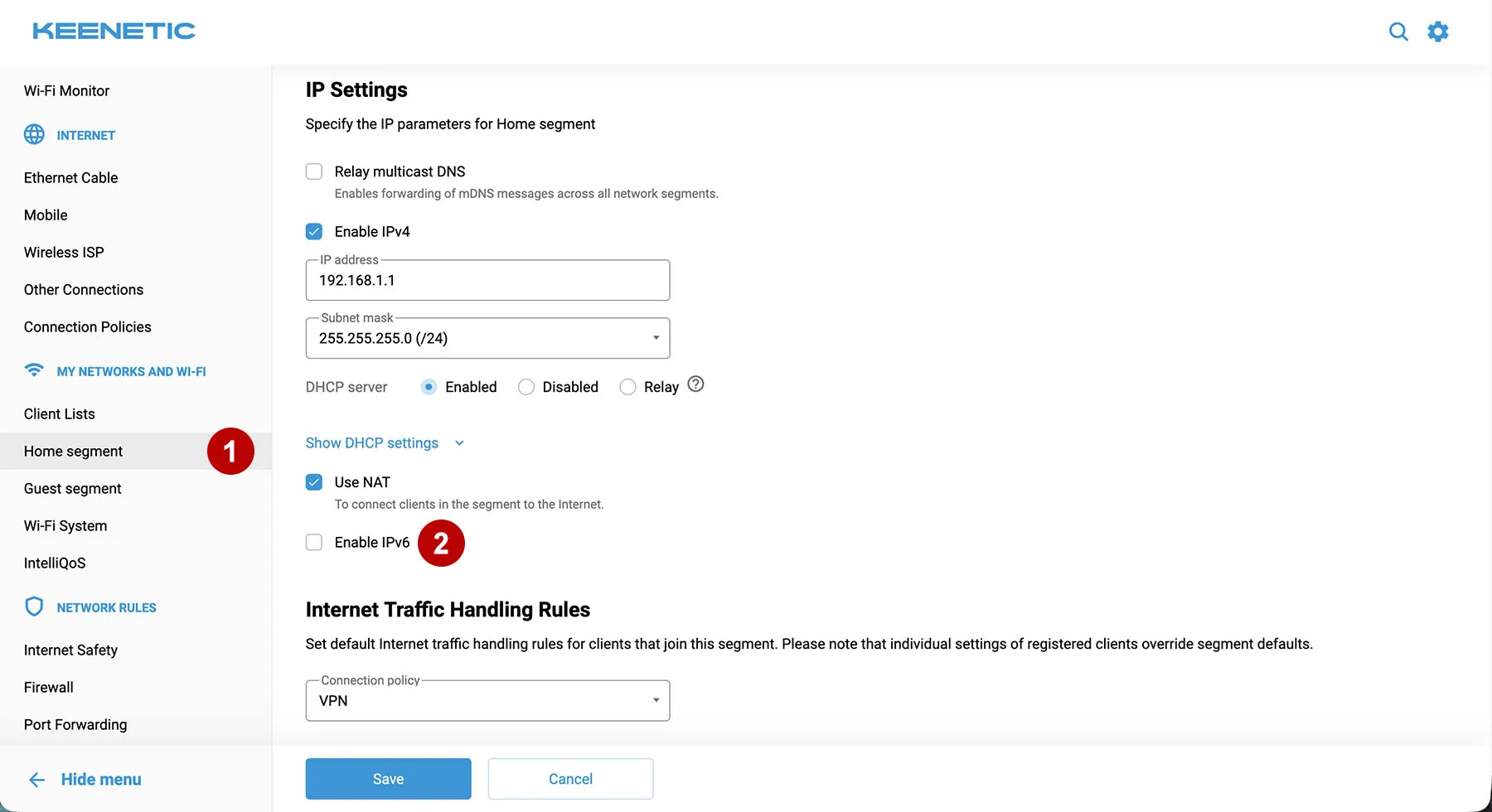Enable IPv6 for the Home segment
The image size is (1492, 812).
point(314,542)
